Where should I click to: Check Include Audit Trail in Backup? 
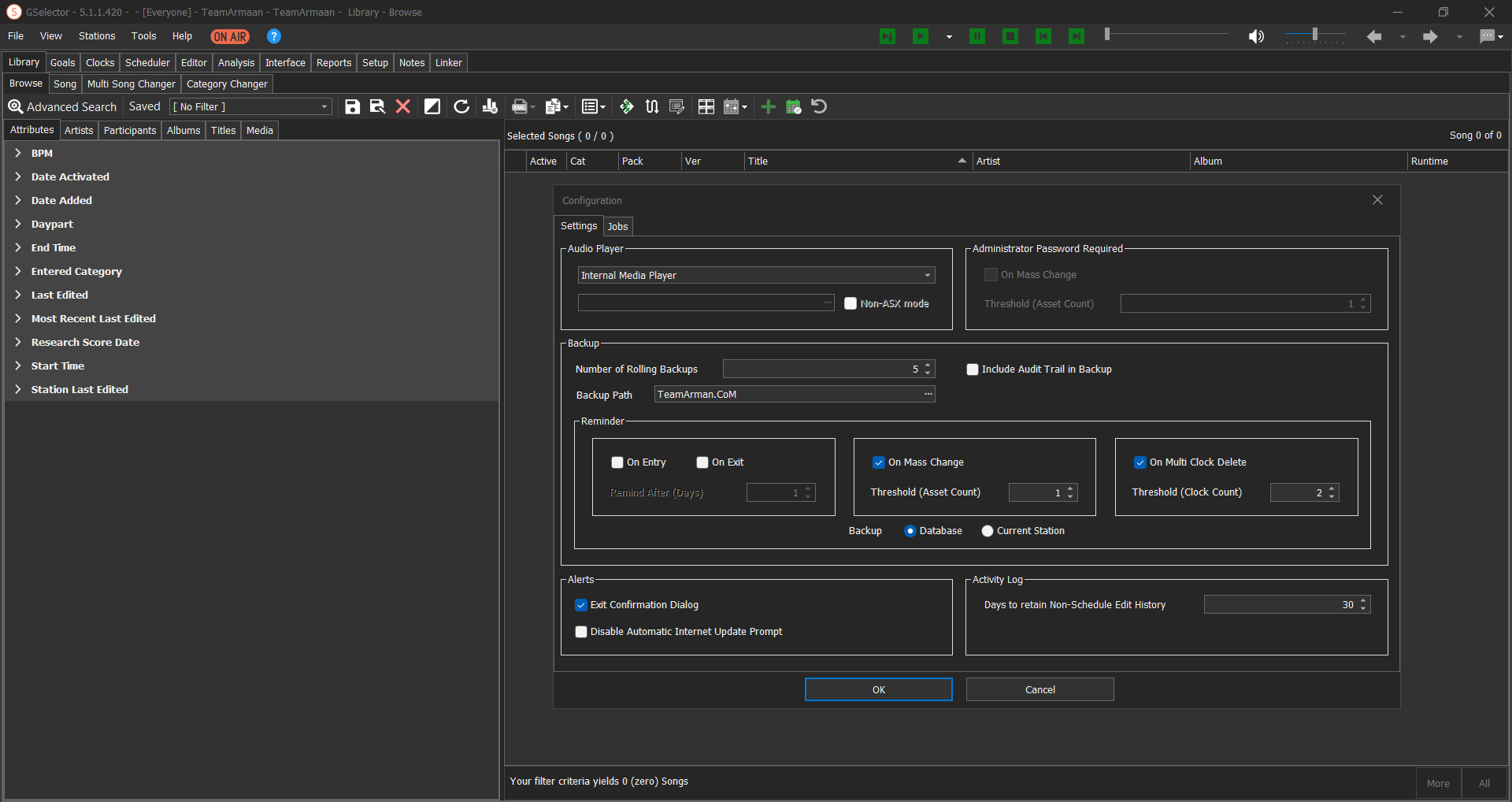(x=973, y=369)
